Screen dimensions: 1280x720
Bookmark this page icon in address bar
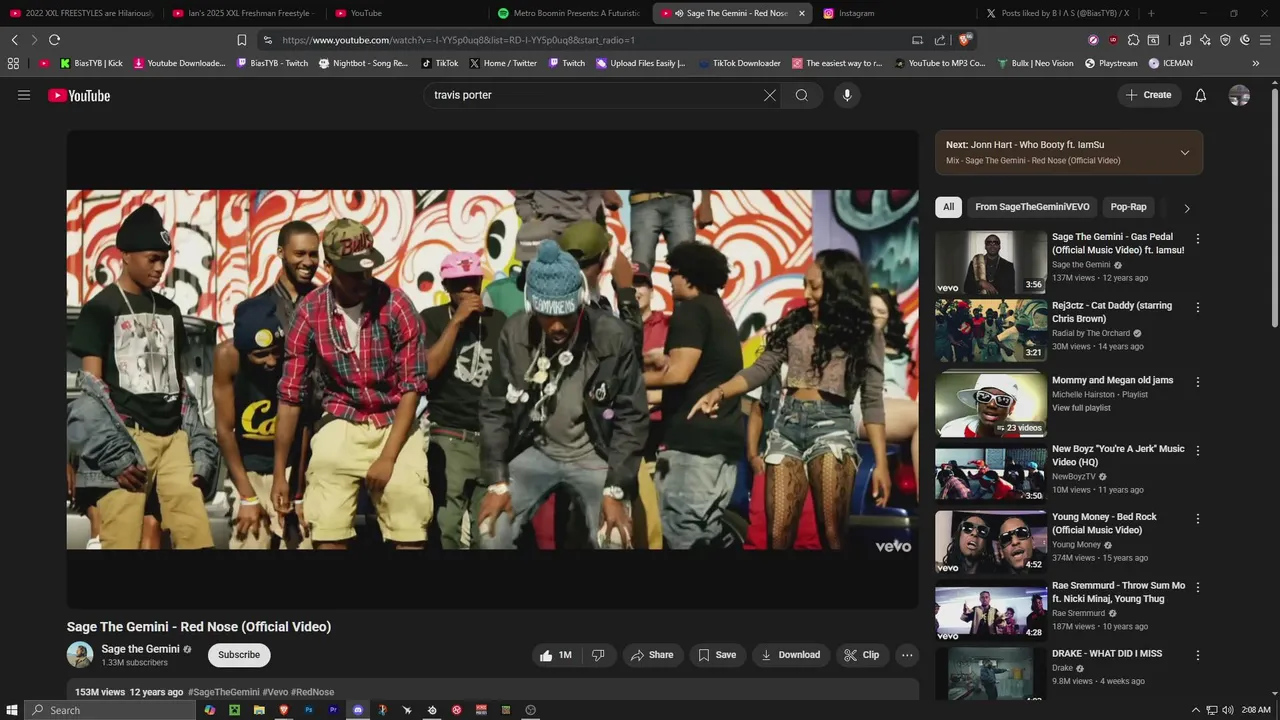[x=241, y=40]
